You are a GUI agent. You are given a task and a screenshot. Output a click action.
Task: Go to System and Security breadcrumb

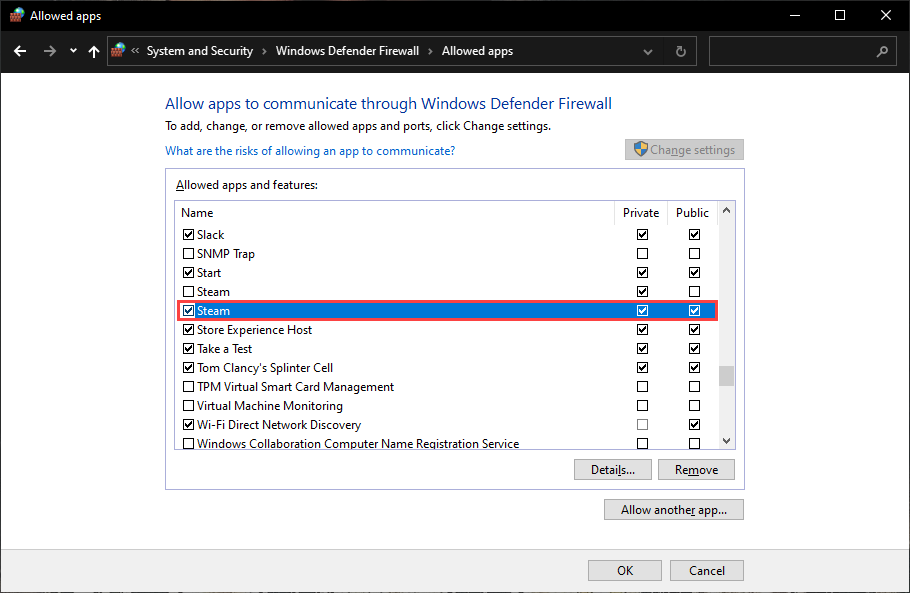click(x=200, y=51)
